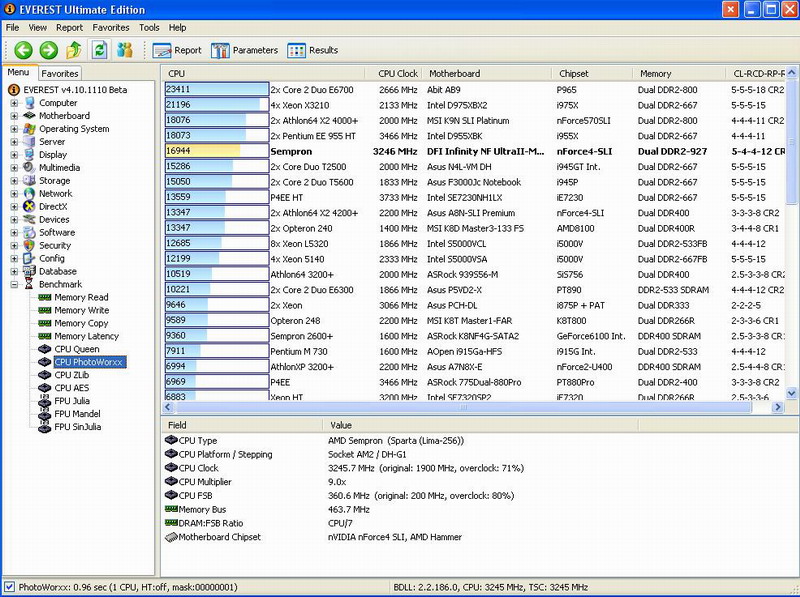
Task: Expand the Database tree node
Action: pos(14,271)
